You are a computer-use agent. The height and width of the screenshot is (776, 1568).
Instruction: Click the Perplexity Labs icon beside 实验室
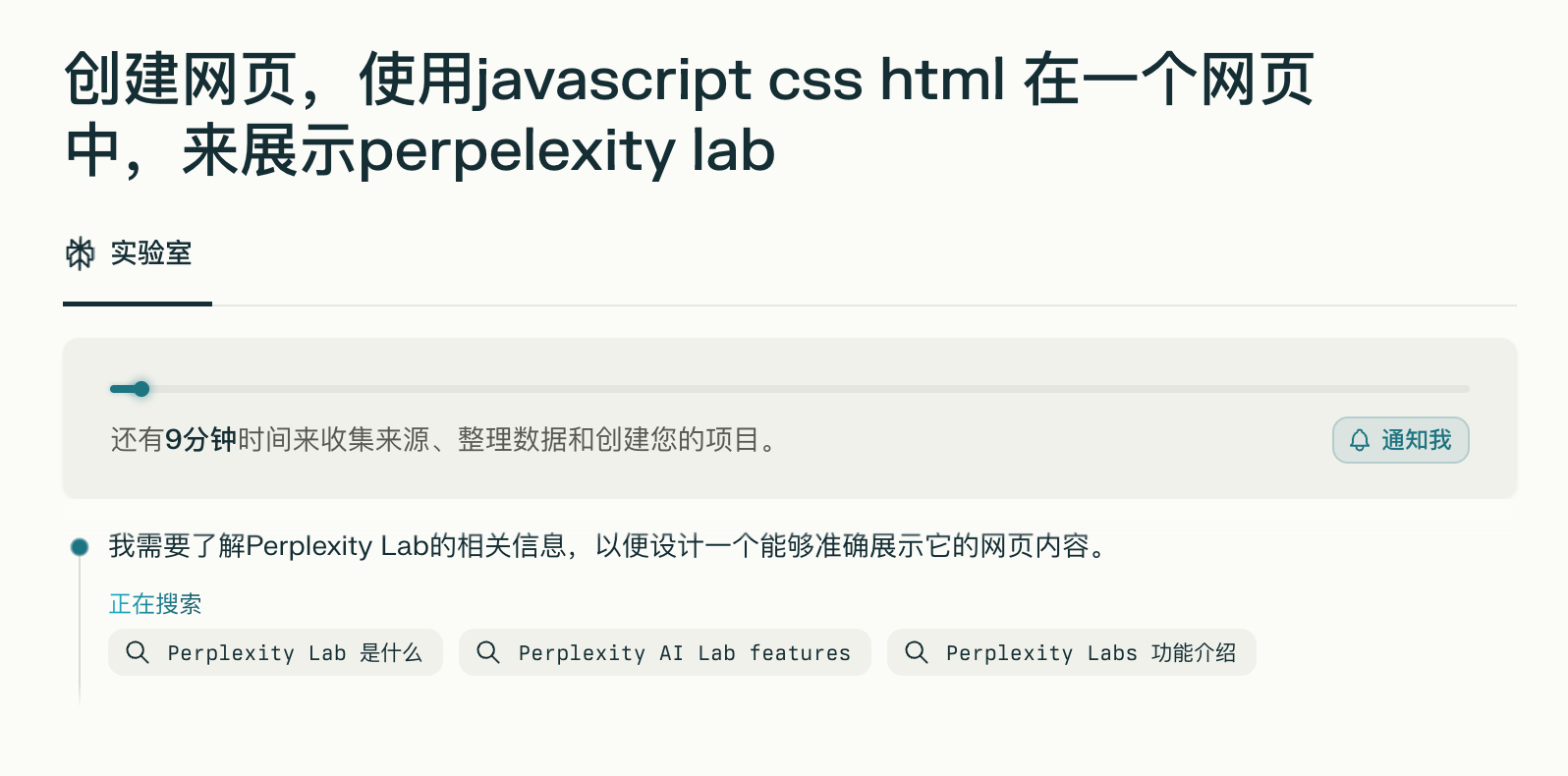pos(80,253)
